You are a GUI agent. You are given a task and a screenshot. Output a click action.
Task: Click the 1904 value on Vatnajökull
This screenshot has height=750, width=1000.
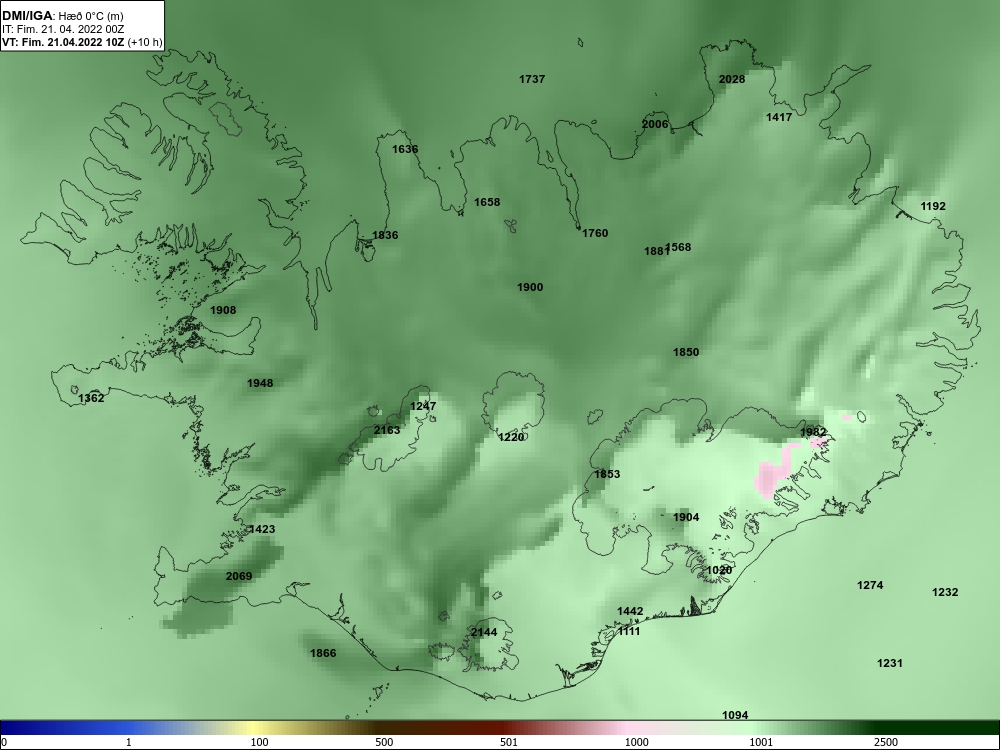(686, 517)
